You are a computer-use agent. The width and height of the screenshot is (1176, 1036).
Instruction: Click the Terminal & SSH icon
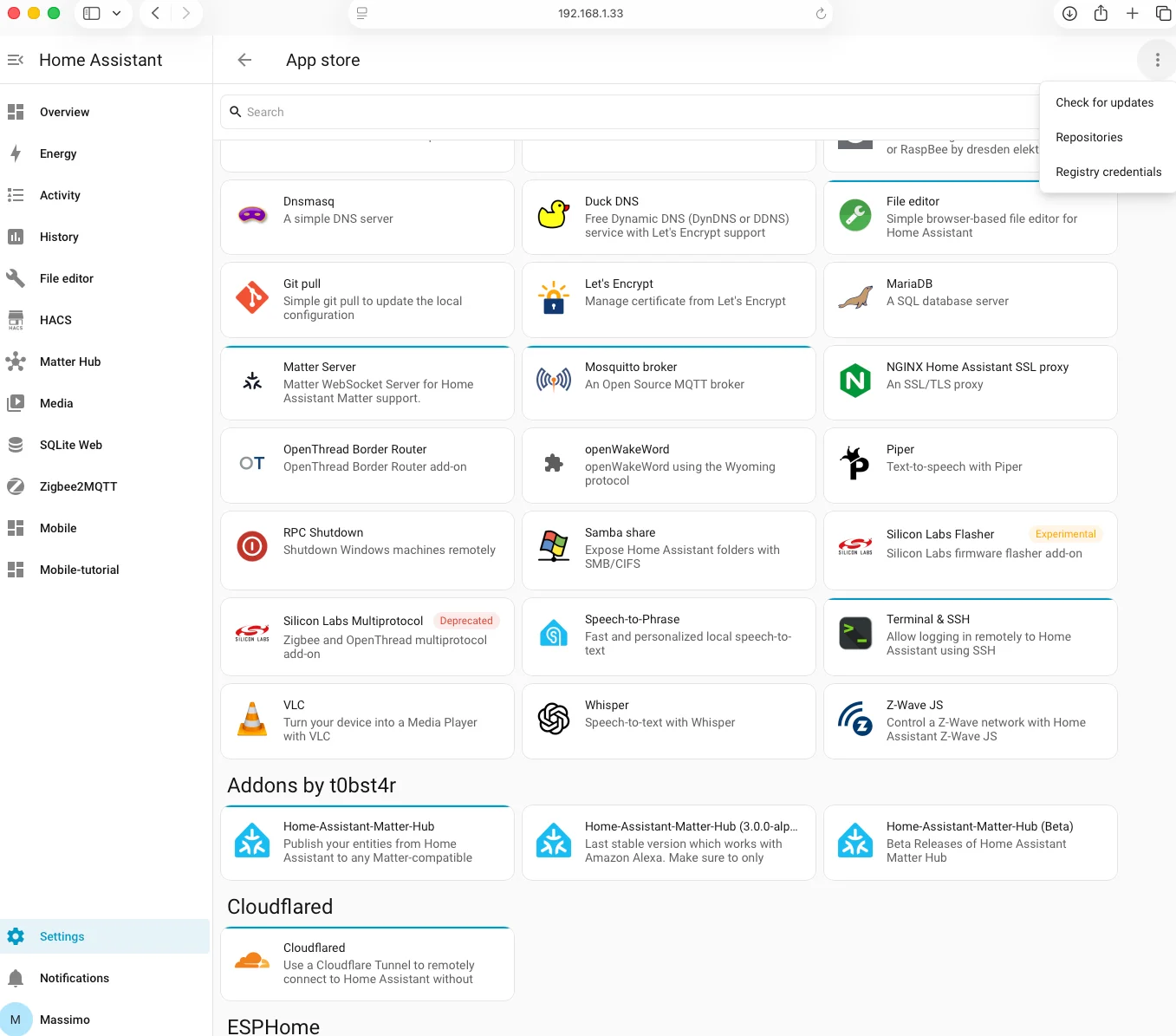click(855, 633)
